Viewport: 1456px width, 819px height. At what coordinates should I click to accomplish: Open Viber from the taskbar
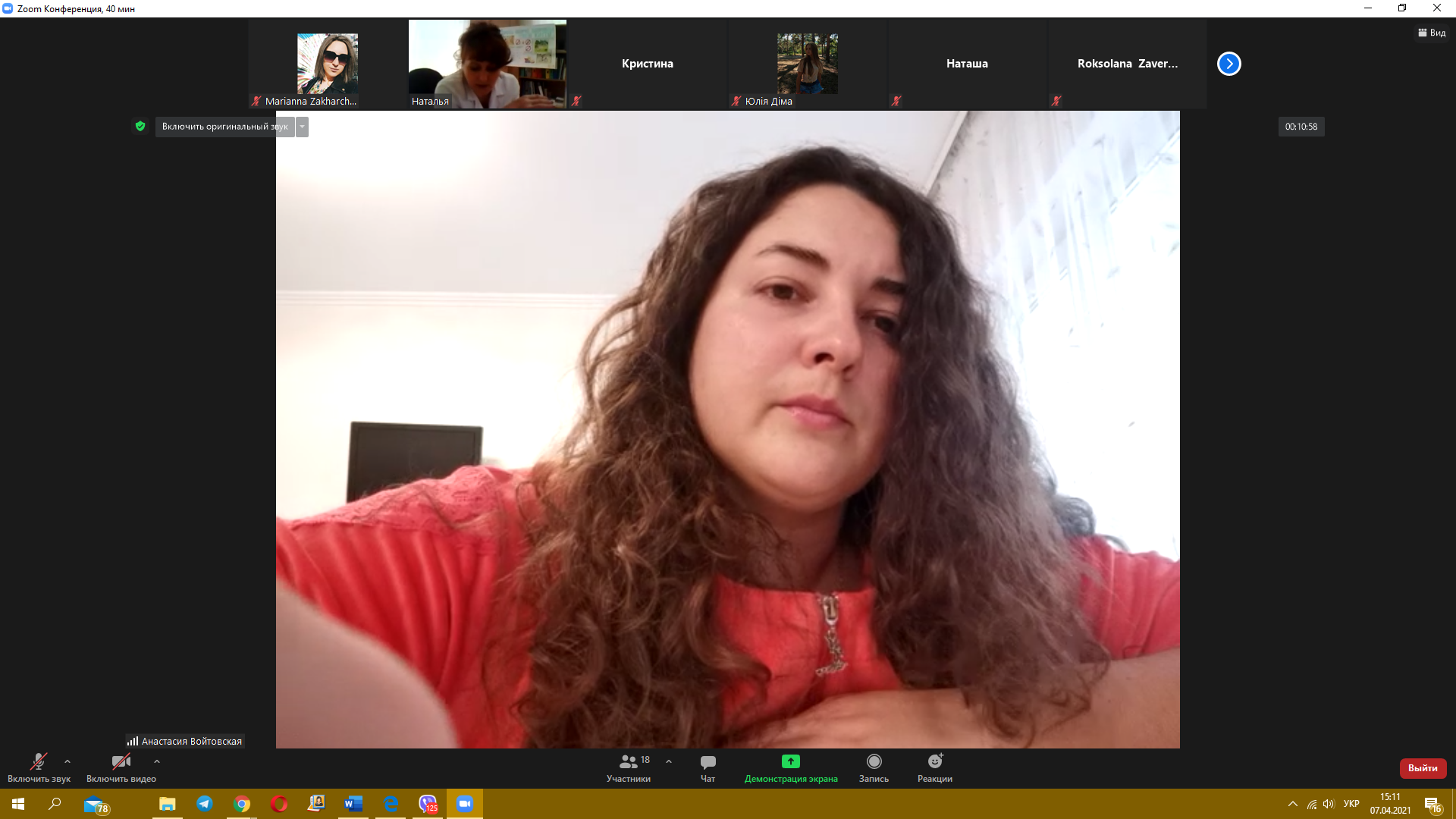pos(428,804)
